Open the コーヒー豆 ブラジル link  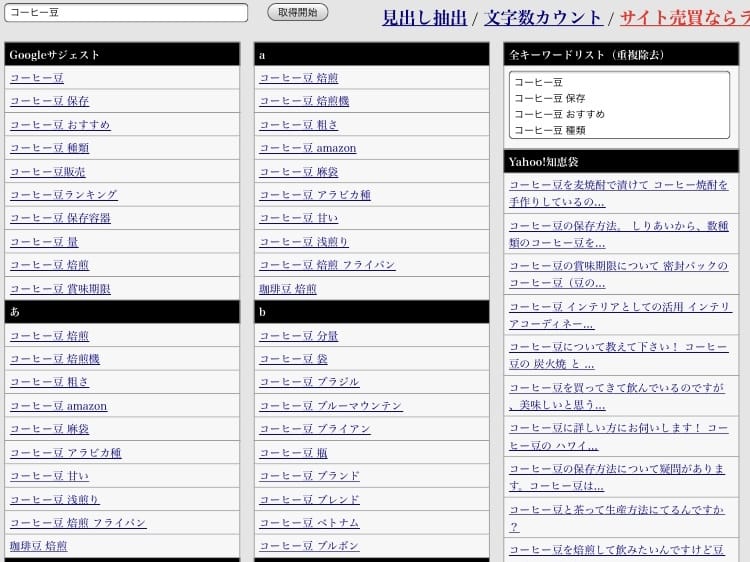(309, 382)
